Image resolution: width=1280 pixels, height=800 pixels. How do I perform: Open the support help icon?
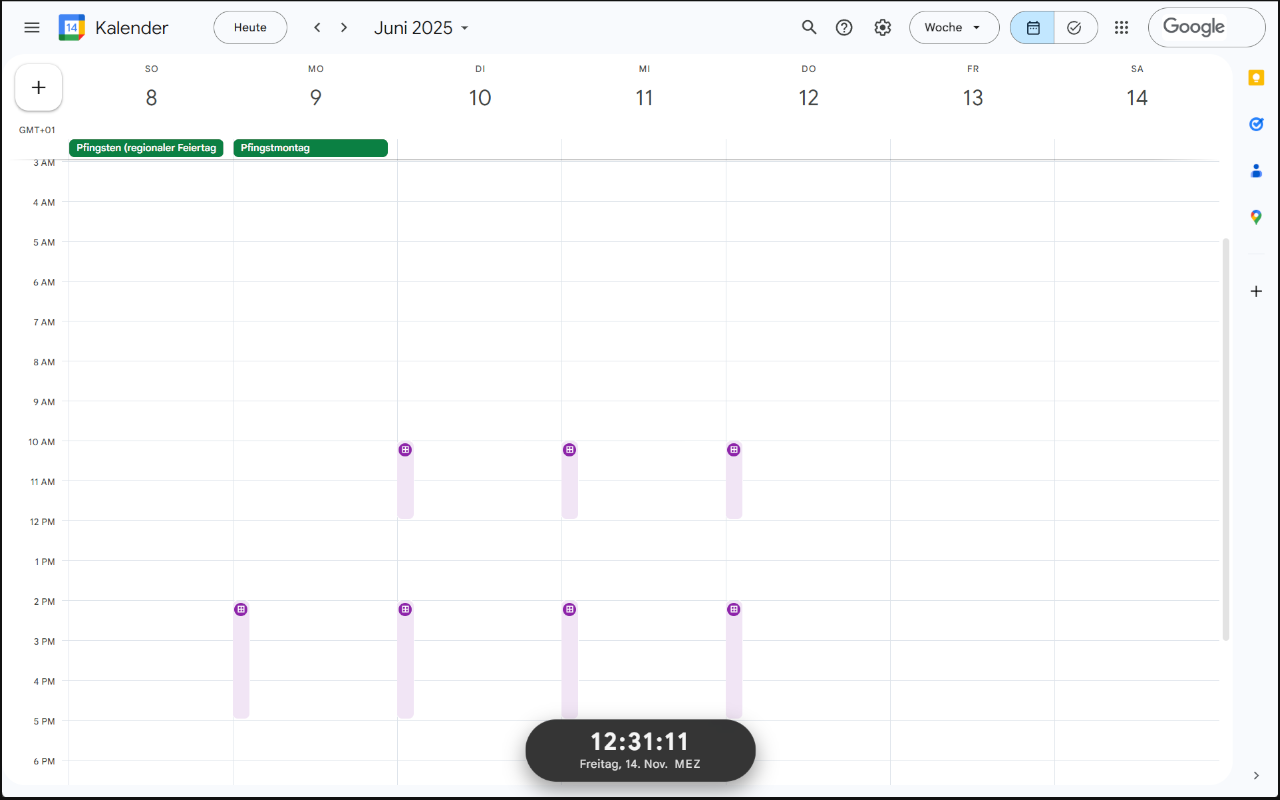point(844,27)
